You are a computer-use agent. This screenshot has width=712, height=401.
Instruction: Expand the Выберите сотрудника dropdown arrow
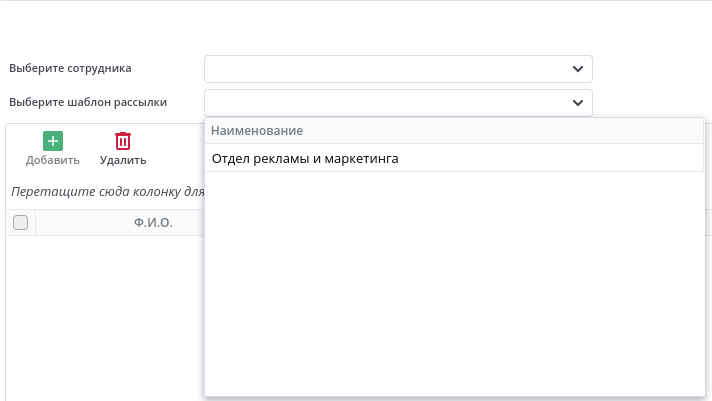(578, 69)
